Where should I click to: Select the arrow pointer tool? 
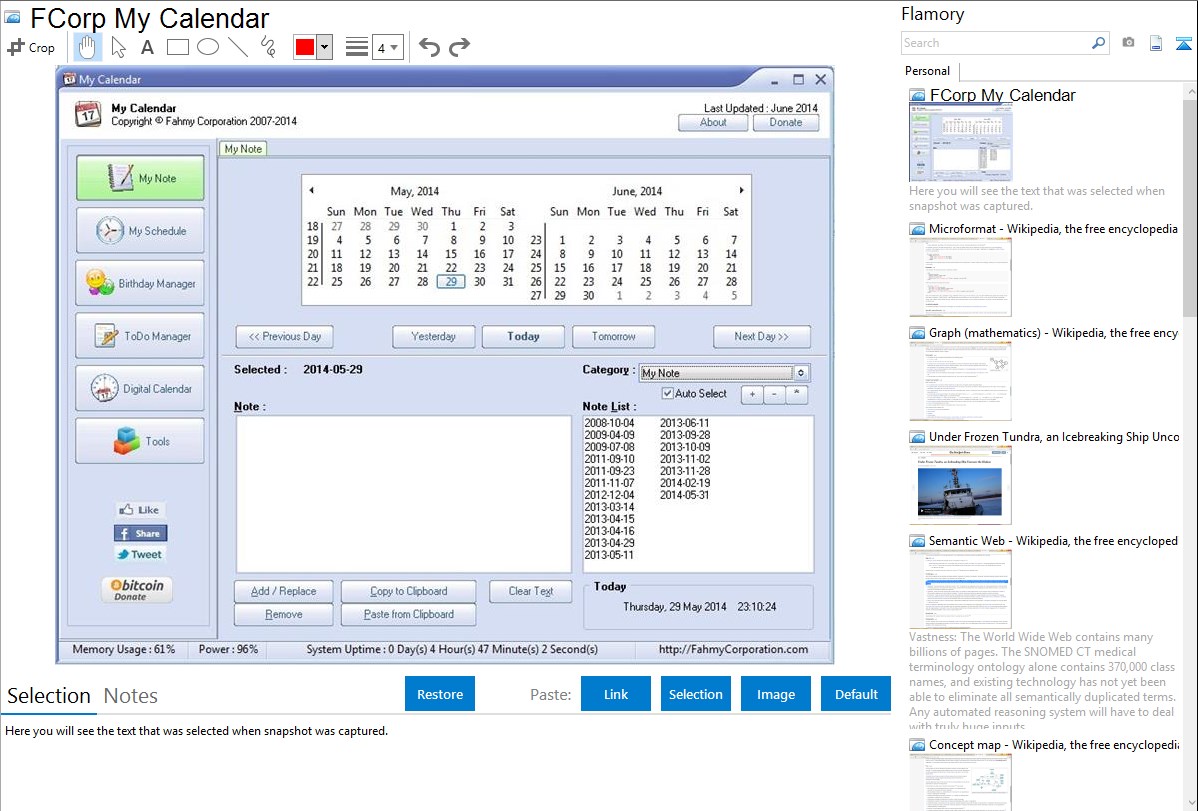[118, 47]
